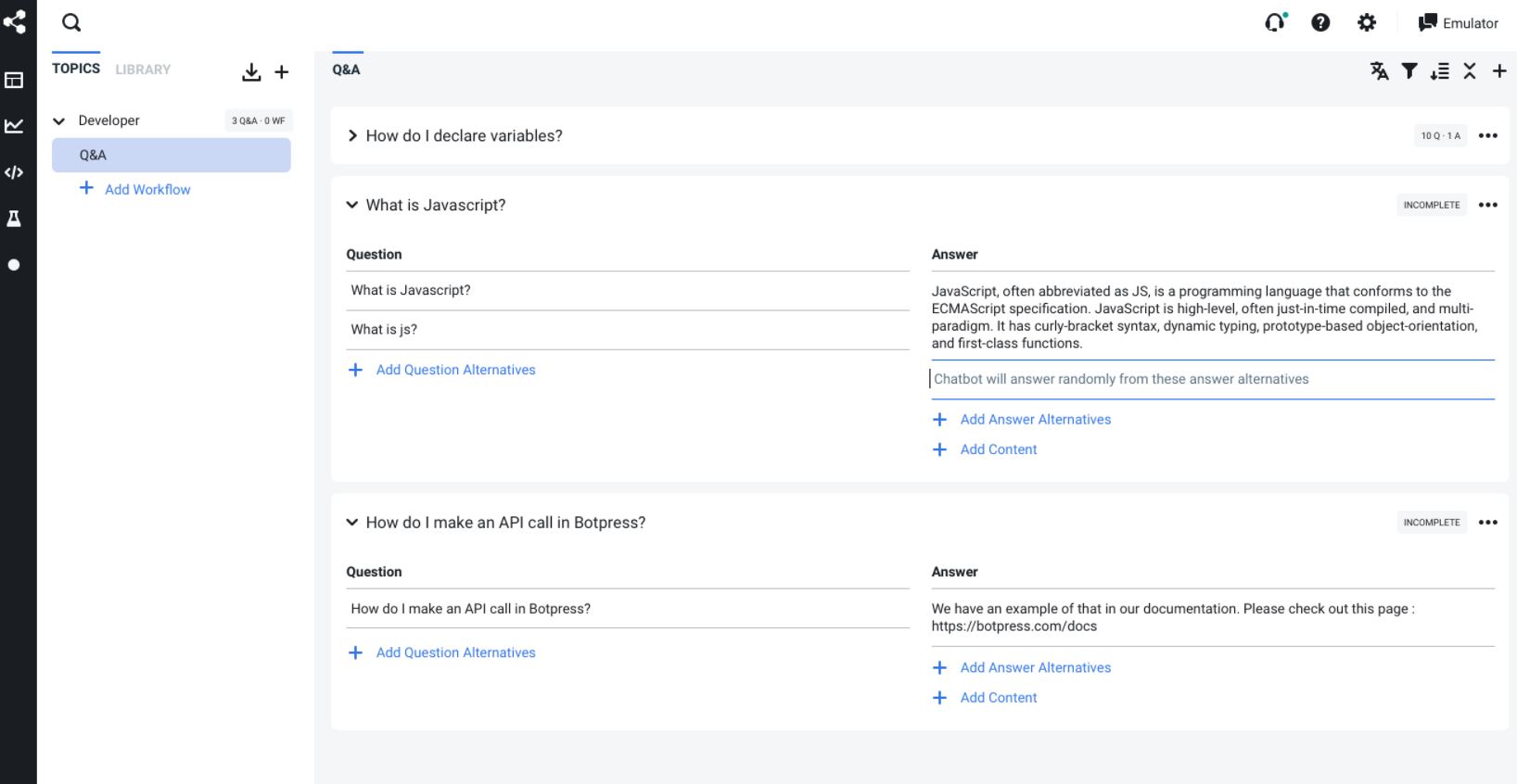Viewport: 1517px width, 784px height.
Task: Open the filter icon in Q&A toolbar
Action: point(1409,71)
